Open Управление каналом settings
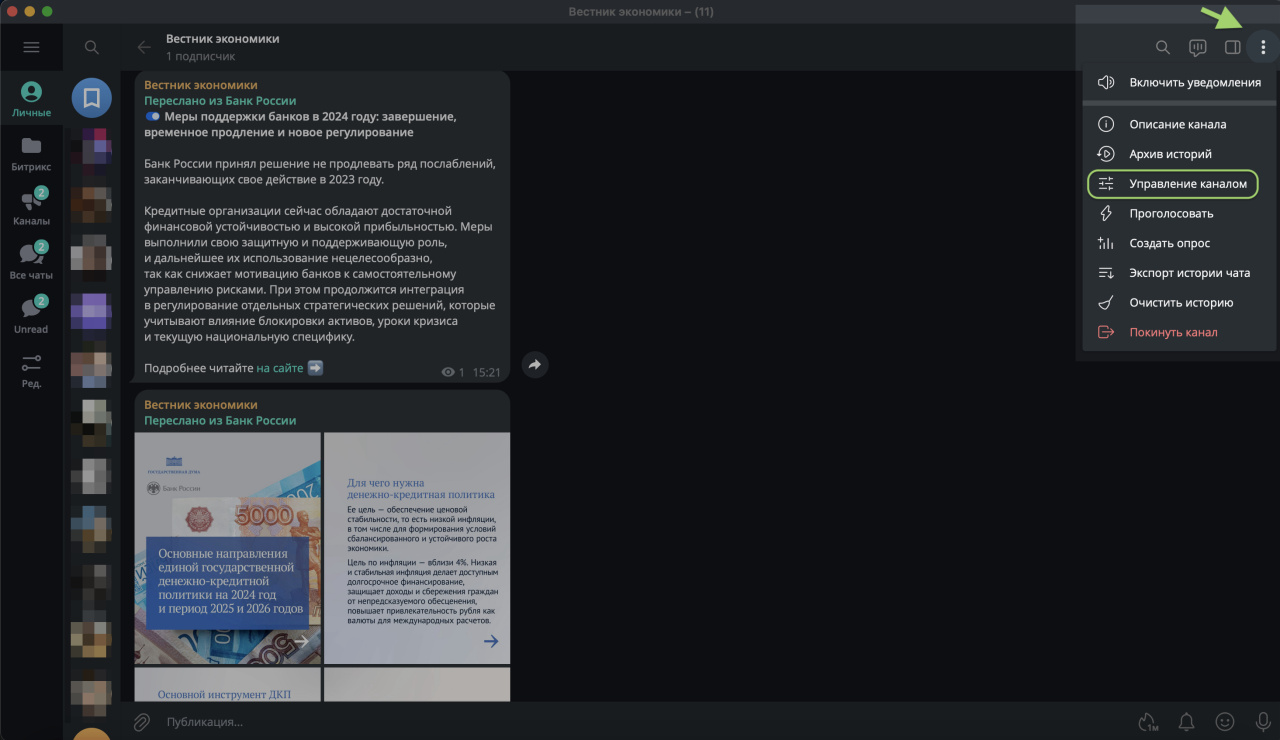Screen dimensions: 1280x740 [1172, 184]
